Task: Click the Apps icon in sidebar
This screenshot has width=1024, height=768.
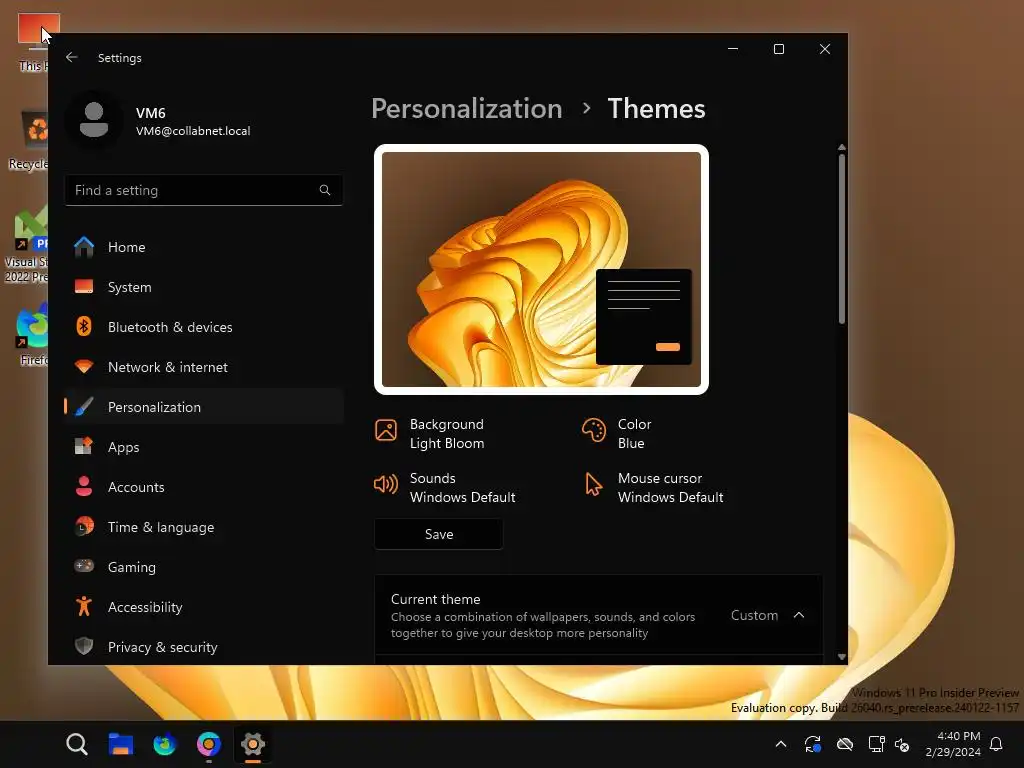Action: 84,447
